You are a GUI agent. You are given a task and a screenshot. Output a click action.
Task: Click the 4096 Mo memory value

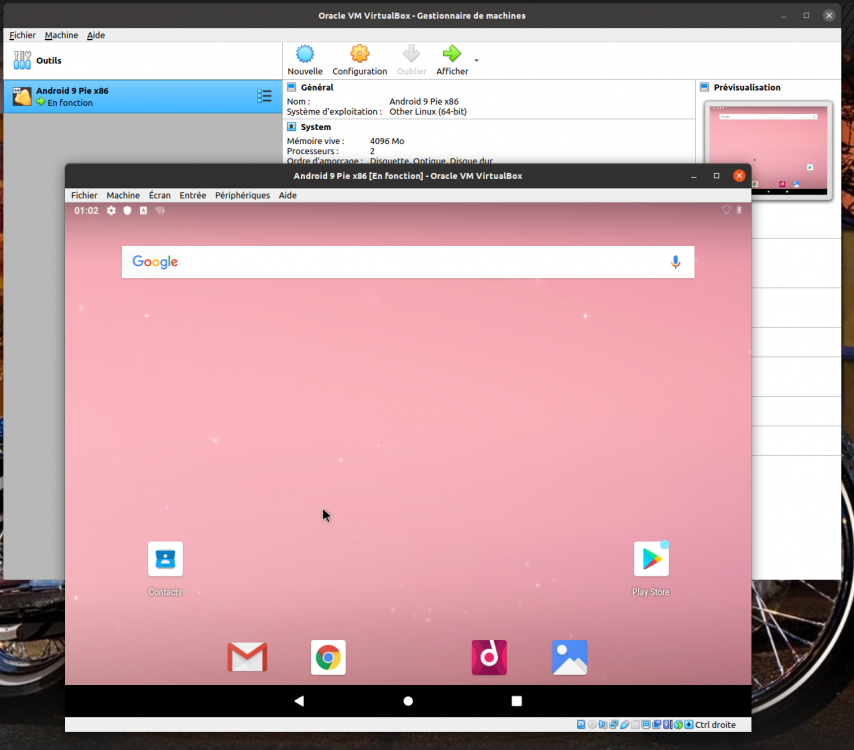tap(387, 141)
